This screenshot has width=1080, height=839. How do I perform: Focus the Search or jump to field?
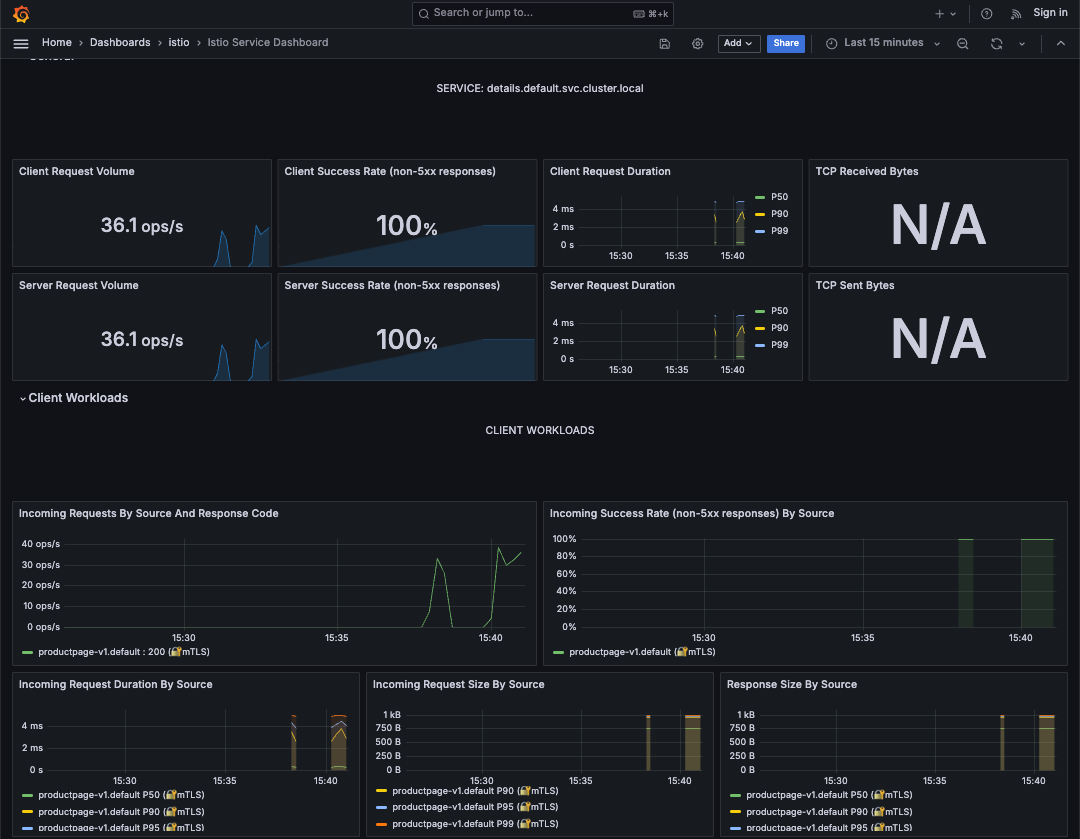[543, 13]
